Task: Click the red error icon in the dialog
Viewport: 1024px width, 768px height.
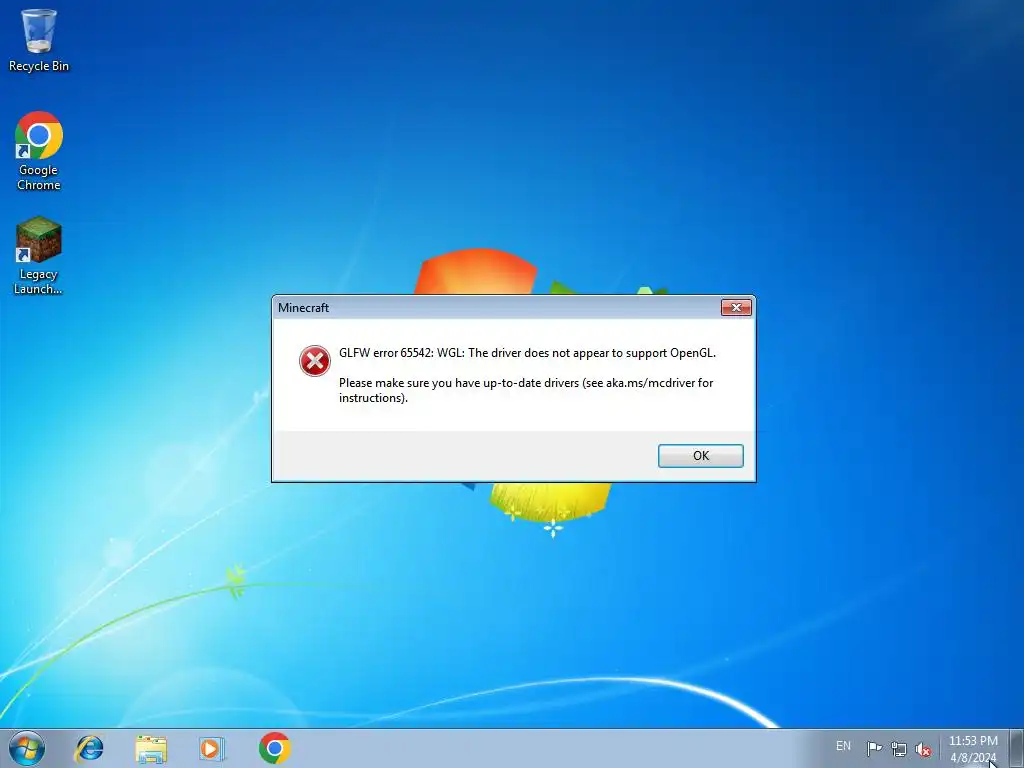Action: tap(315, 361)
